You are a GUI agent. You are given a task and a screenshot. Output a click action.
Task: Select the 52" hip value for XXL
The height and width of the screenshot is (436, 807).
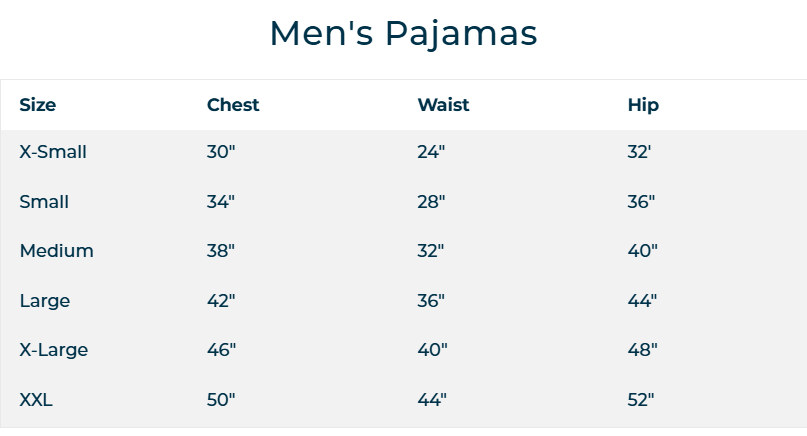click(641, 400)
